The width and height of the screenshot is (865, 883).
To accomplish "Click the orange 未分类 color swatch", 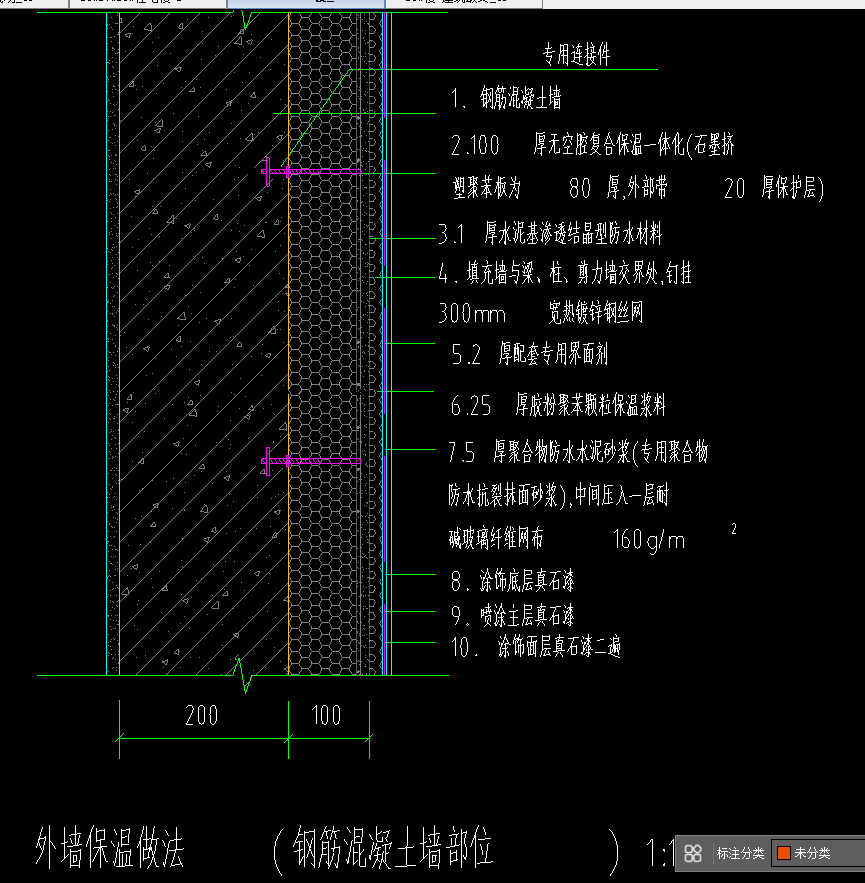I will (783, 853).
